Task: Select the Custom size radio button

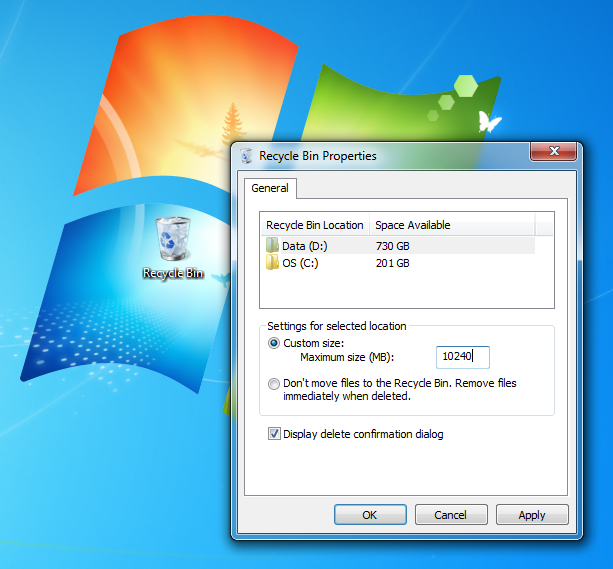Action: 274,343
